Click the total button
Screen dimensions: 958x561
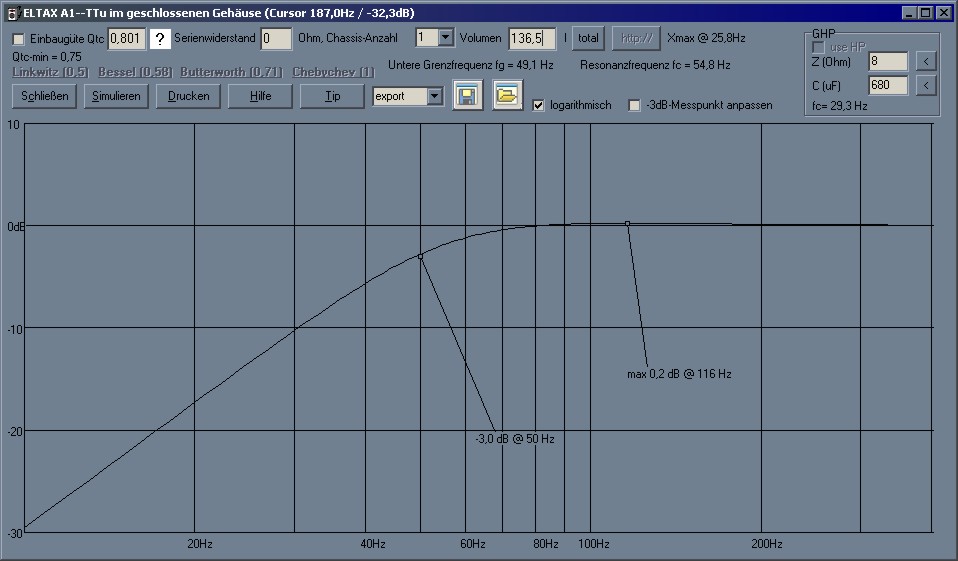pos(588,38)
